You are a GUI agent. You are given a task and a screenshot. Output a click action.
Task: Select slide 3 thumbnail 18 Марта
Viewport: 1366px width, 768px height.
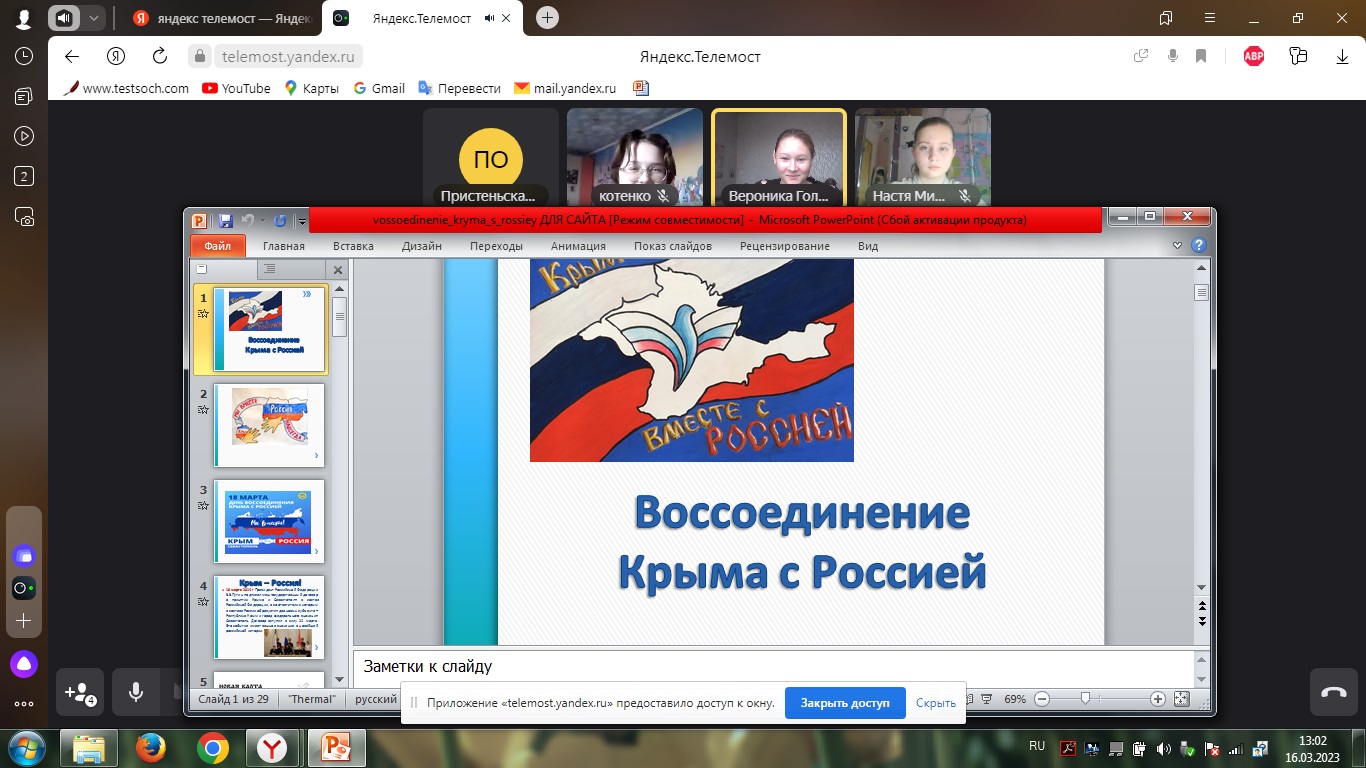click(269, 521)
